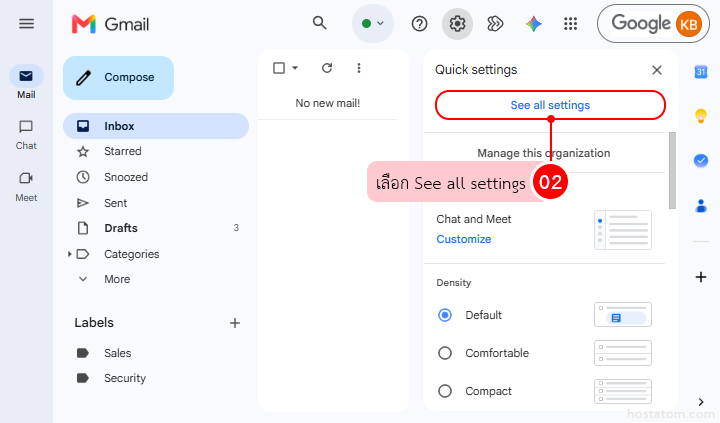Click the No new mail! text
Viewport: 720px width, 423px height.
(x=328, y=103)
